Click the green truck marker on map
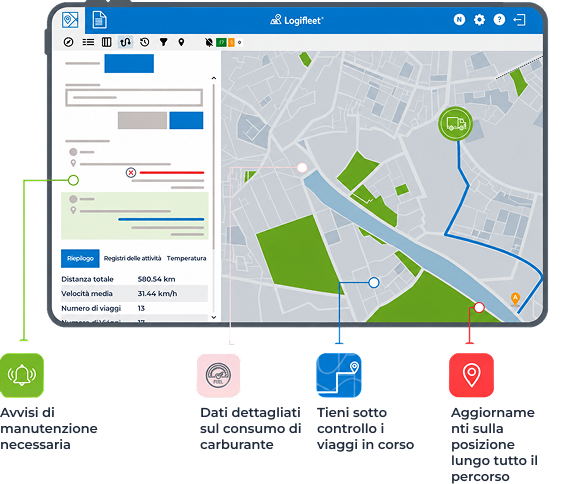 pos(456,124)
